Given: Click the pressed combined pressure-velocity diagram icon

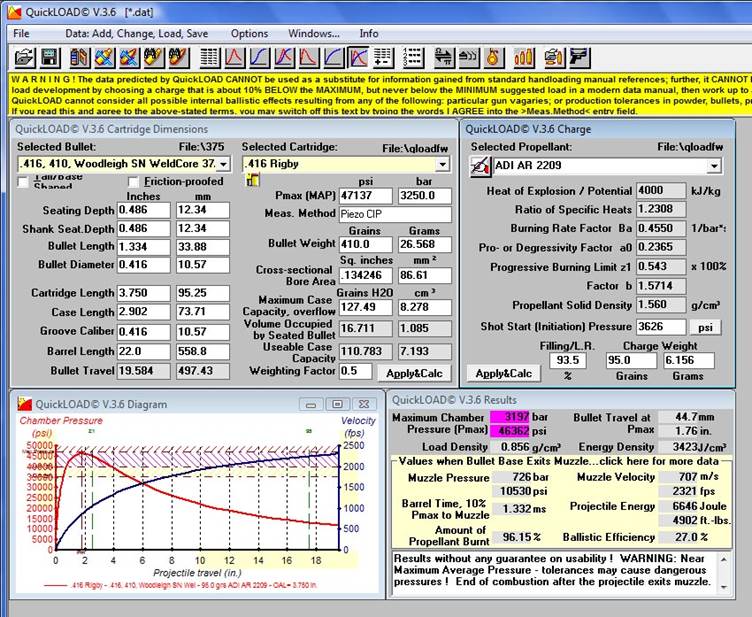Looking at the screenshot, I should pos(358,58).
